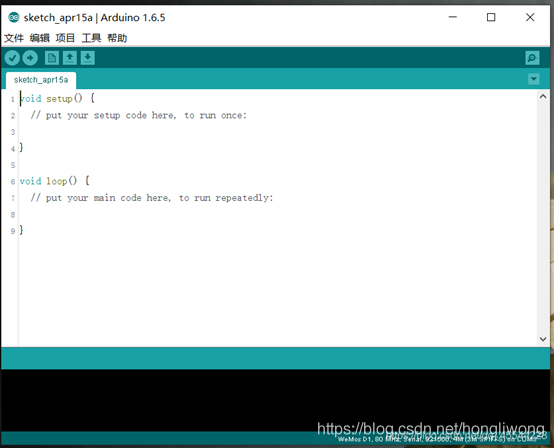554x448 pixels.
Task: Open the 帮助 menu
Action: 117,38
